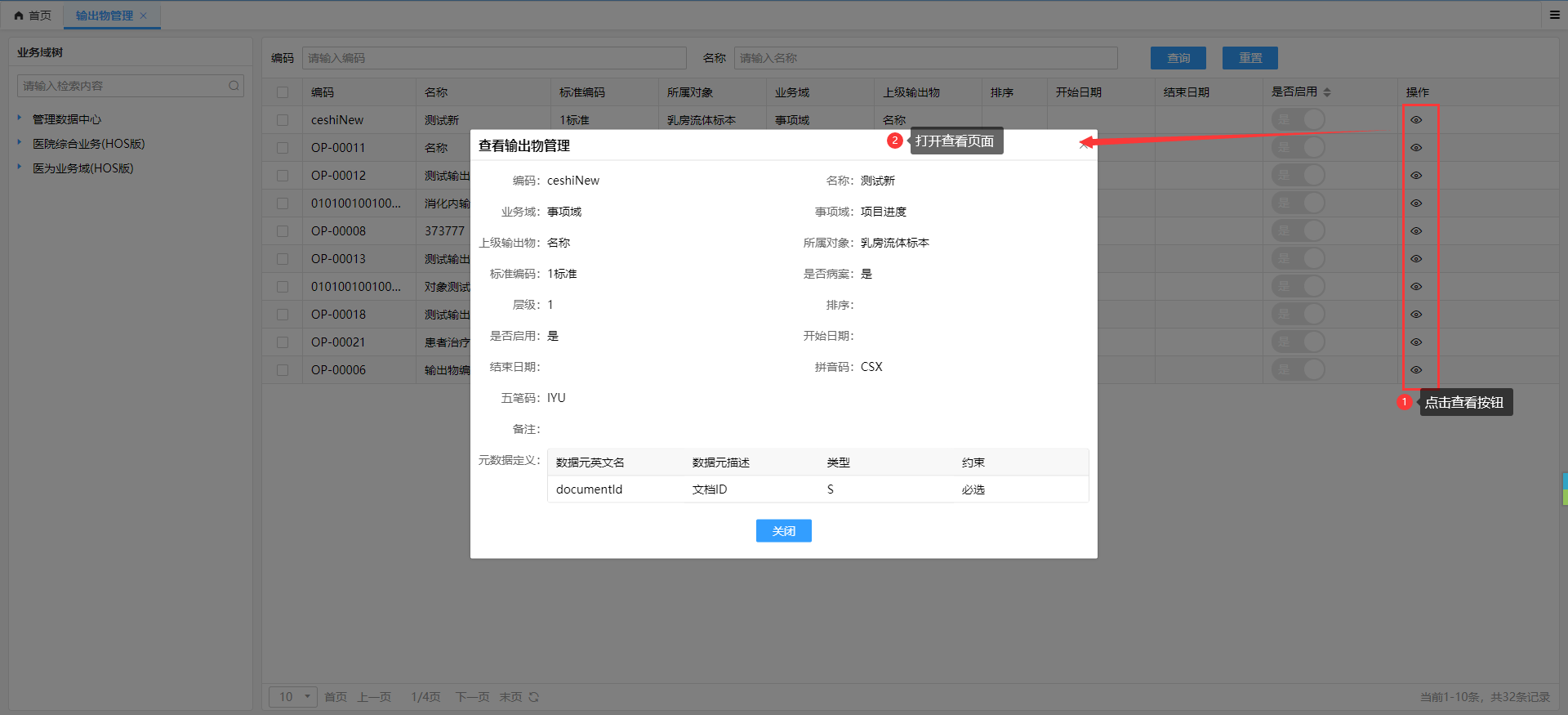View details of OP-00008 via eye icon
The width and height of the screenshot is (1568, 715).
point(1416,231)
